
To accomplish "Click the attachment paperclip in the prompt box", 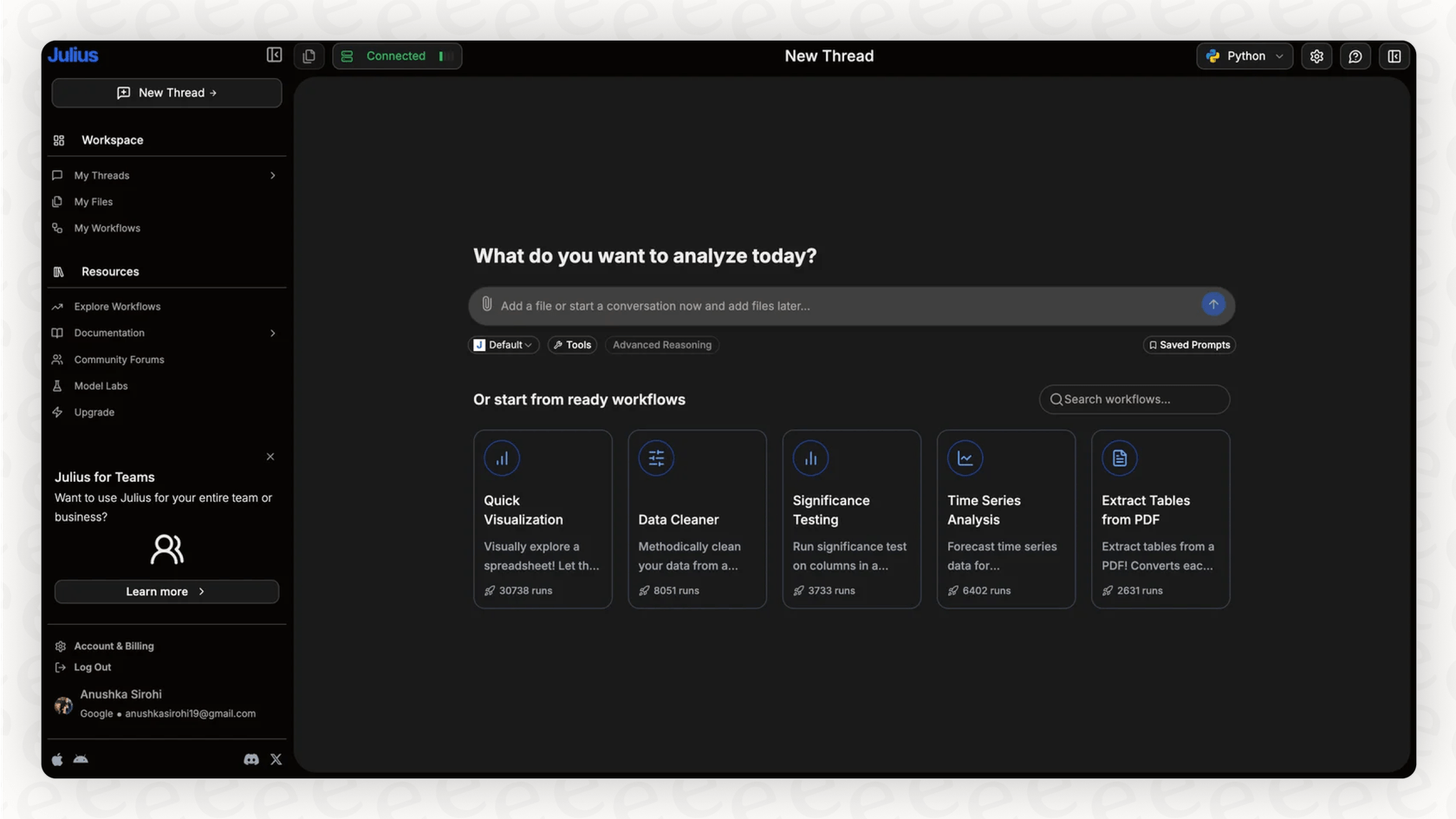I will (x=485, y=304).
